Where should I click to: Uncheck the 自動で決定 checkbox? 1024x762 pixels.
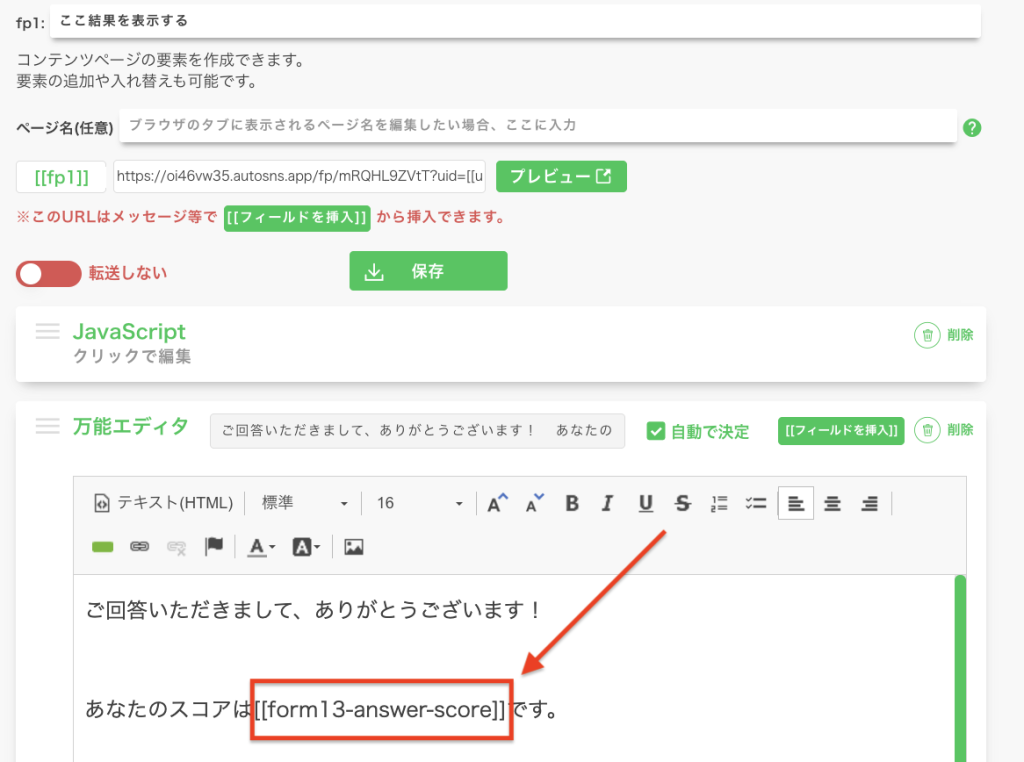656,431
